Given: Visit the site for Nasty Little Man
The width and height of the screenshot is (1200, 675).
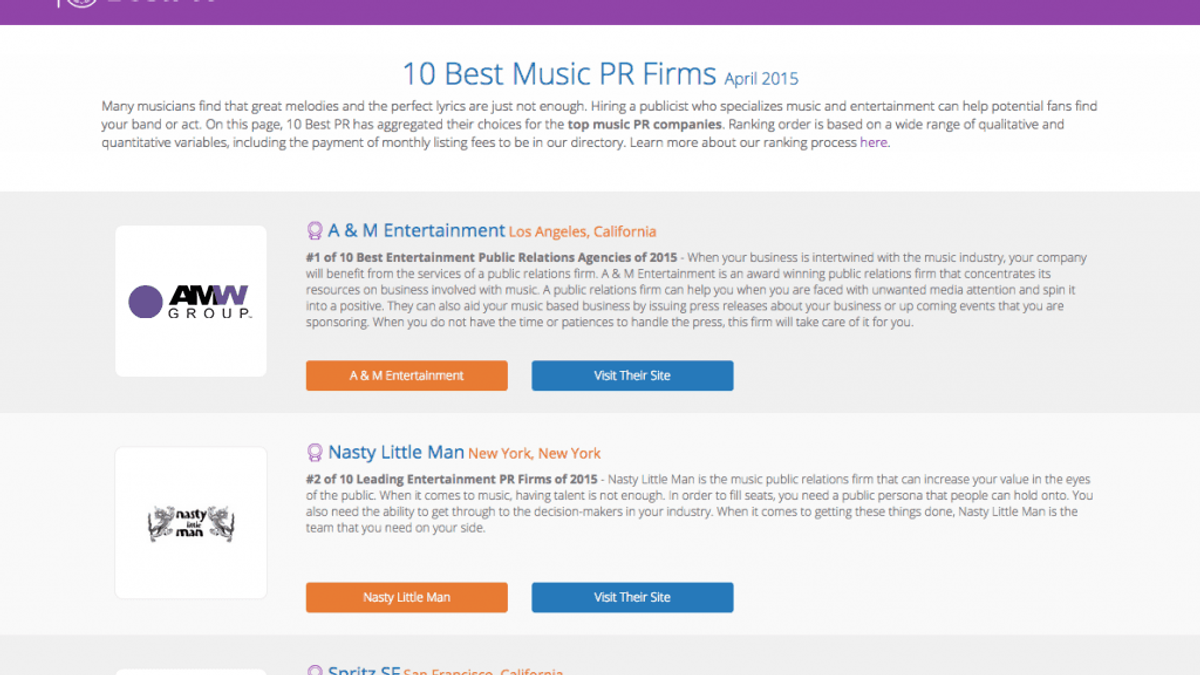Looking at the screenshot, I should [632, 597].
